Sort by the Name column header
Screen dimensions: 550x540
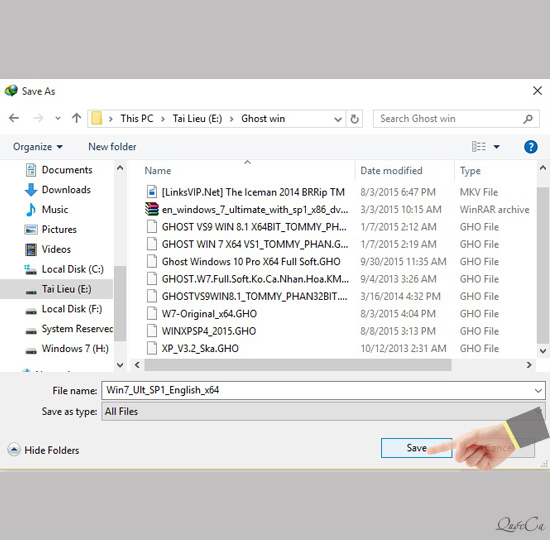pos(158,171)
